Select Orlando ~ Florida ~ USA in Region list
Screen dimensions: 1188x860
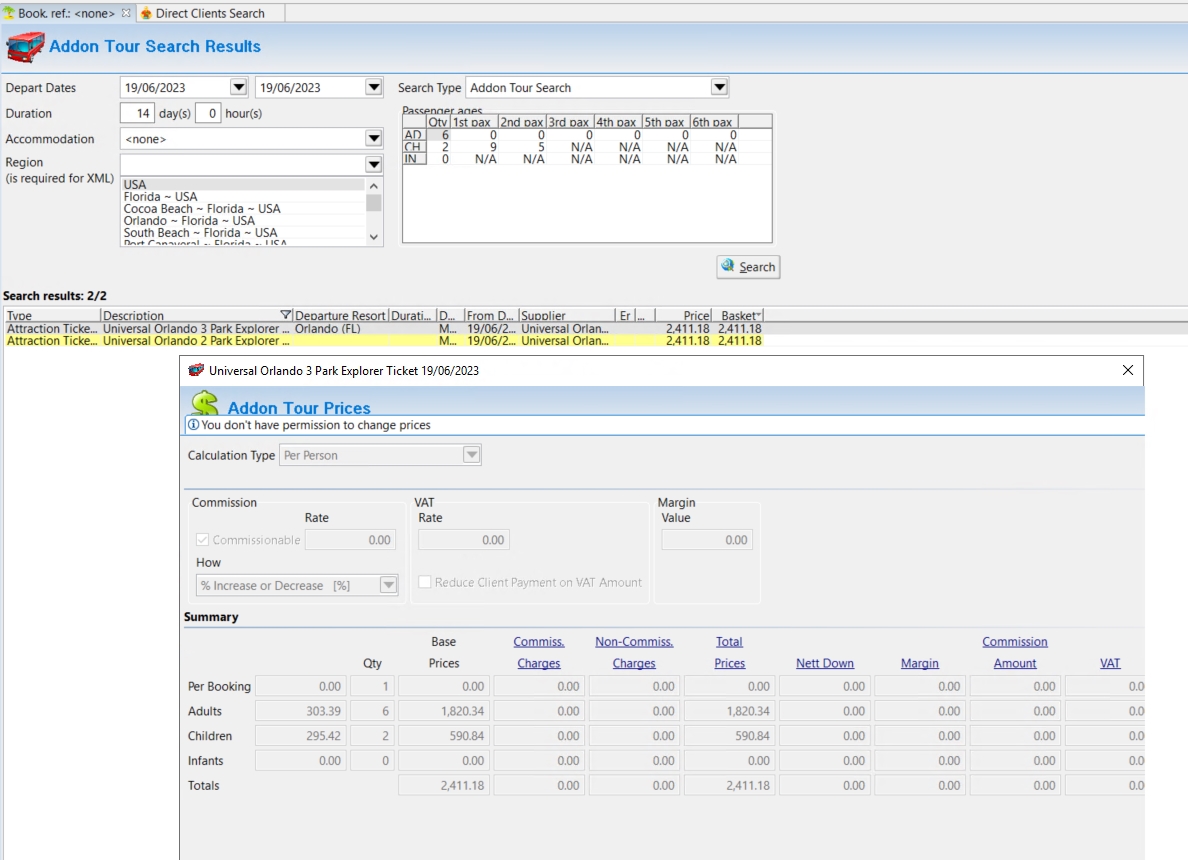click(x=189, y=221)
